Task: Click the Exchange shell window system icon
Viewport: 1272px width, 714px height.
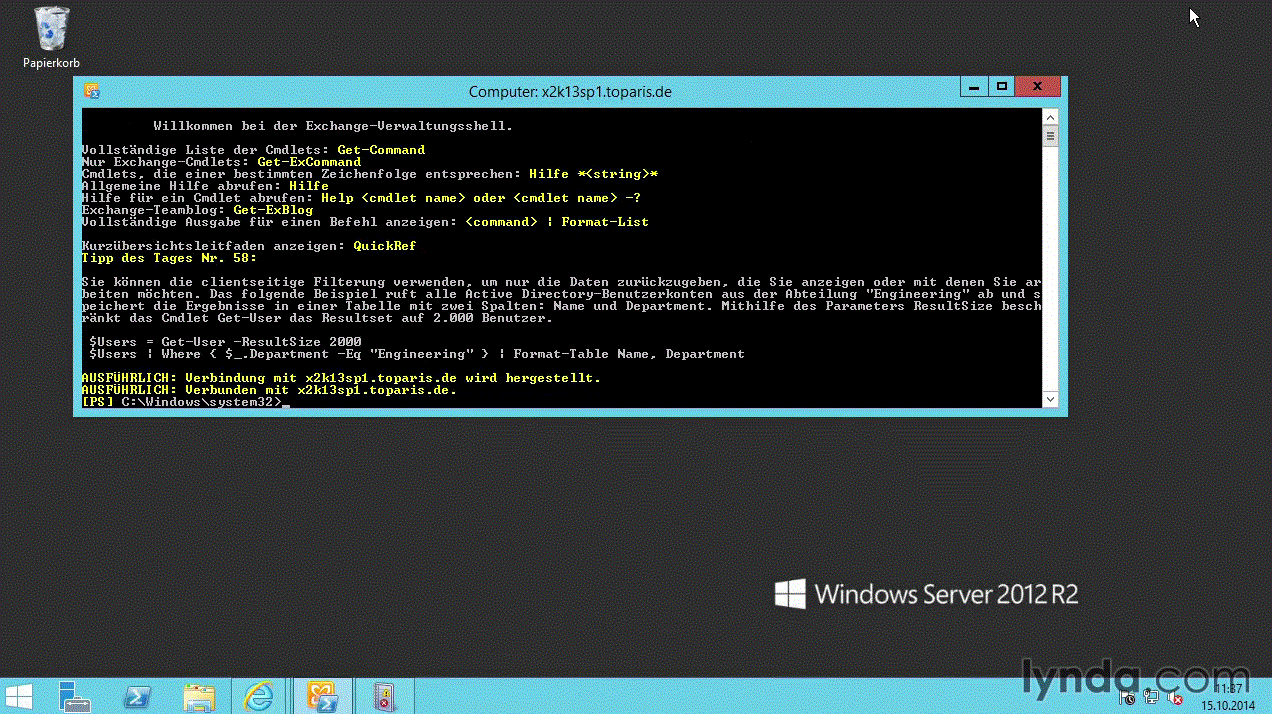Action: (x=92, y=91)
